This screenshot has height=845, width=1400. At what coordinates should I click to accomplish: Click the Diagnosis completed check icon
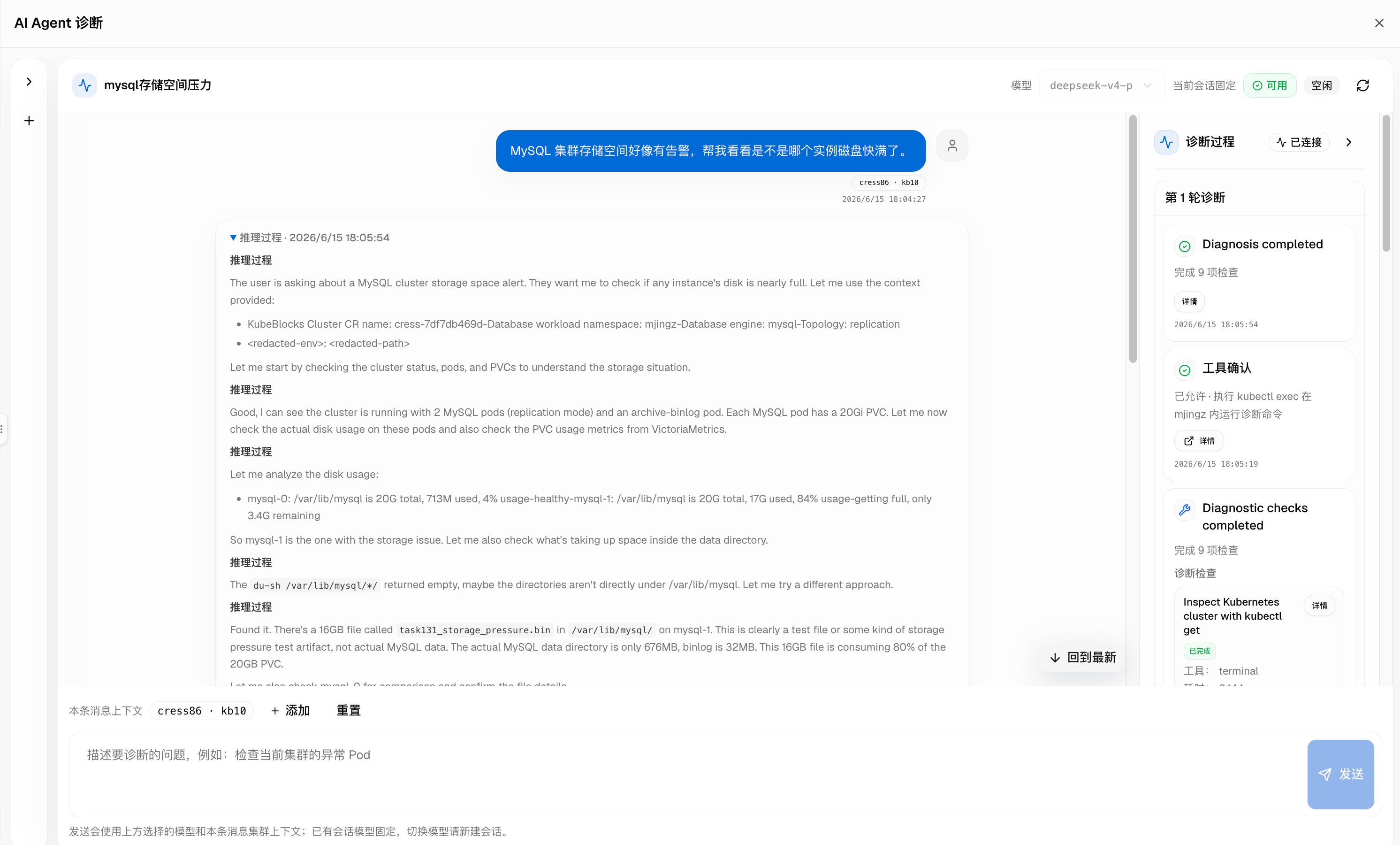point(1185,246)
